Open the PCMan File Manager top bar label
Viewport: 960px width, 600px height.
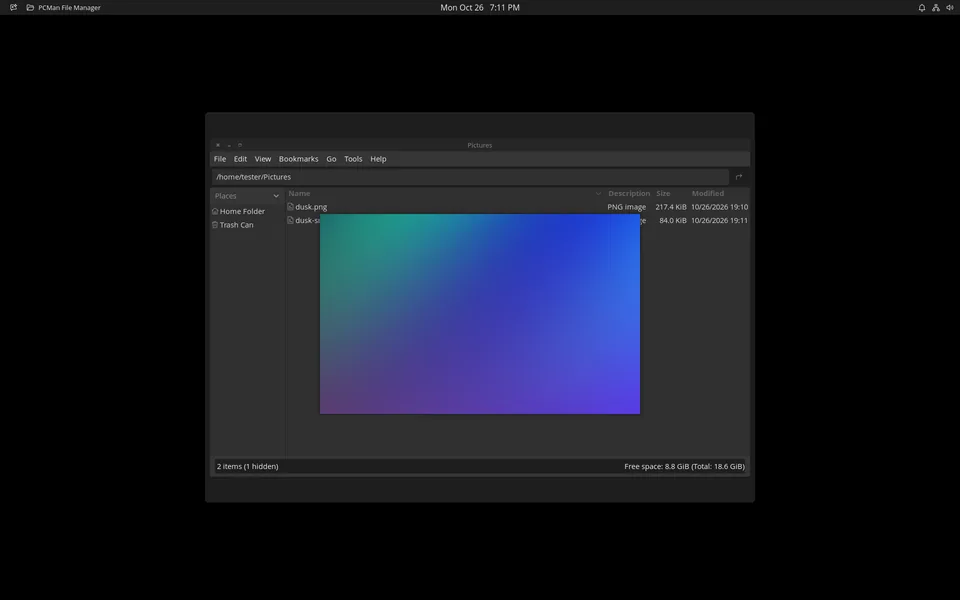69,7
